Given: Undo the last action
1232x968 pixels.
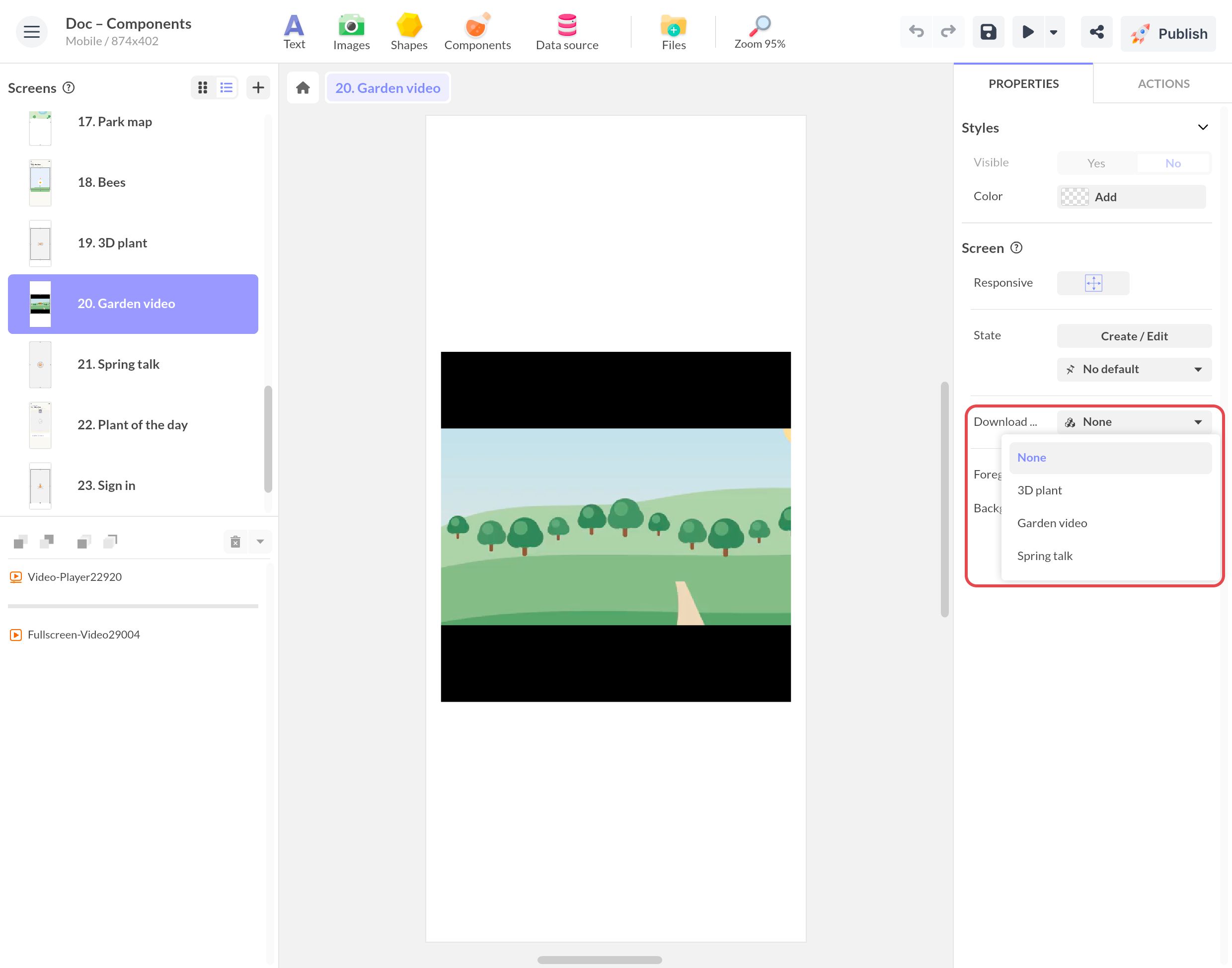Looking at the screenshot, I should pyautogui.click(x=916, y=32).
